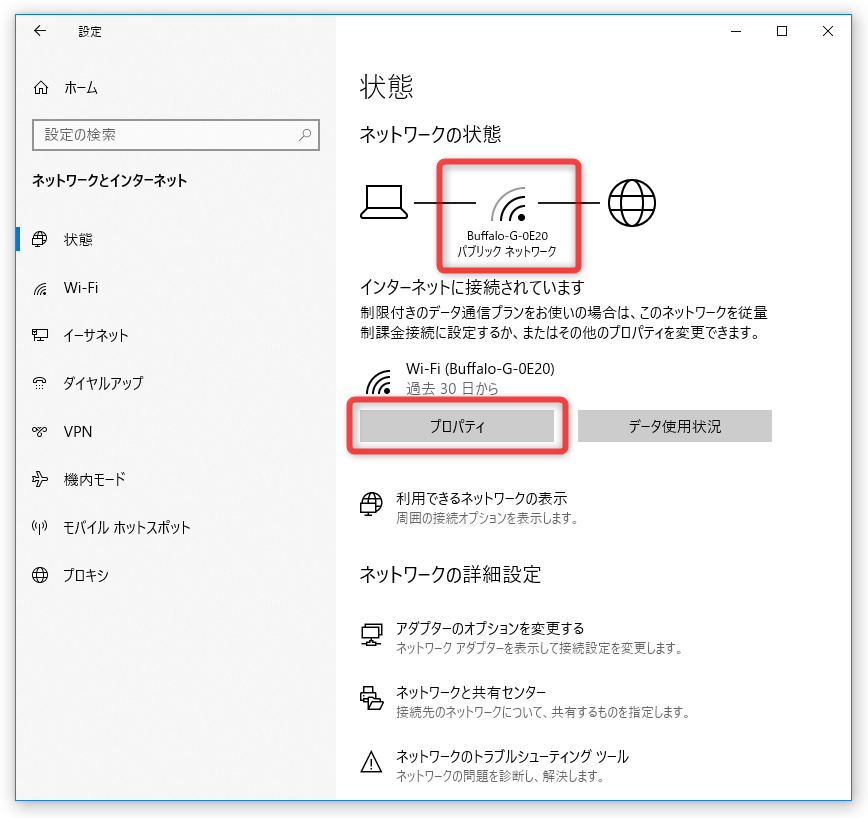Viewport: 868px width, 818px height.
Task: Click the Home house icon
Action: (x=41, y=87)
